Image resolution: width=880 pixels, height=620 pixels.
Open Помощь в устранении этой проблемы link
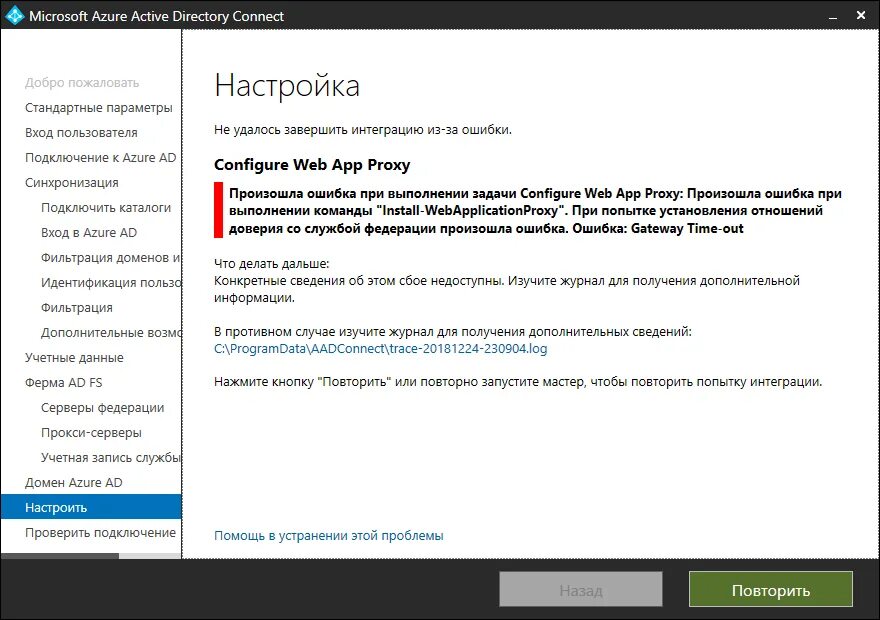(328, 535)
